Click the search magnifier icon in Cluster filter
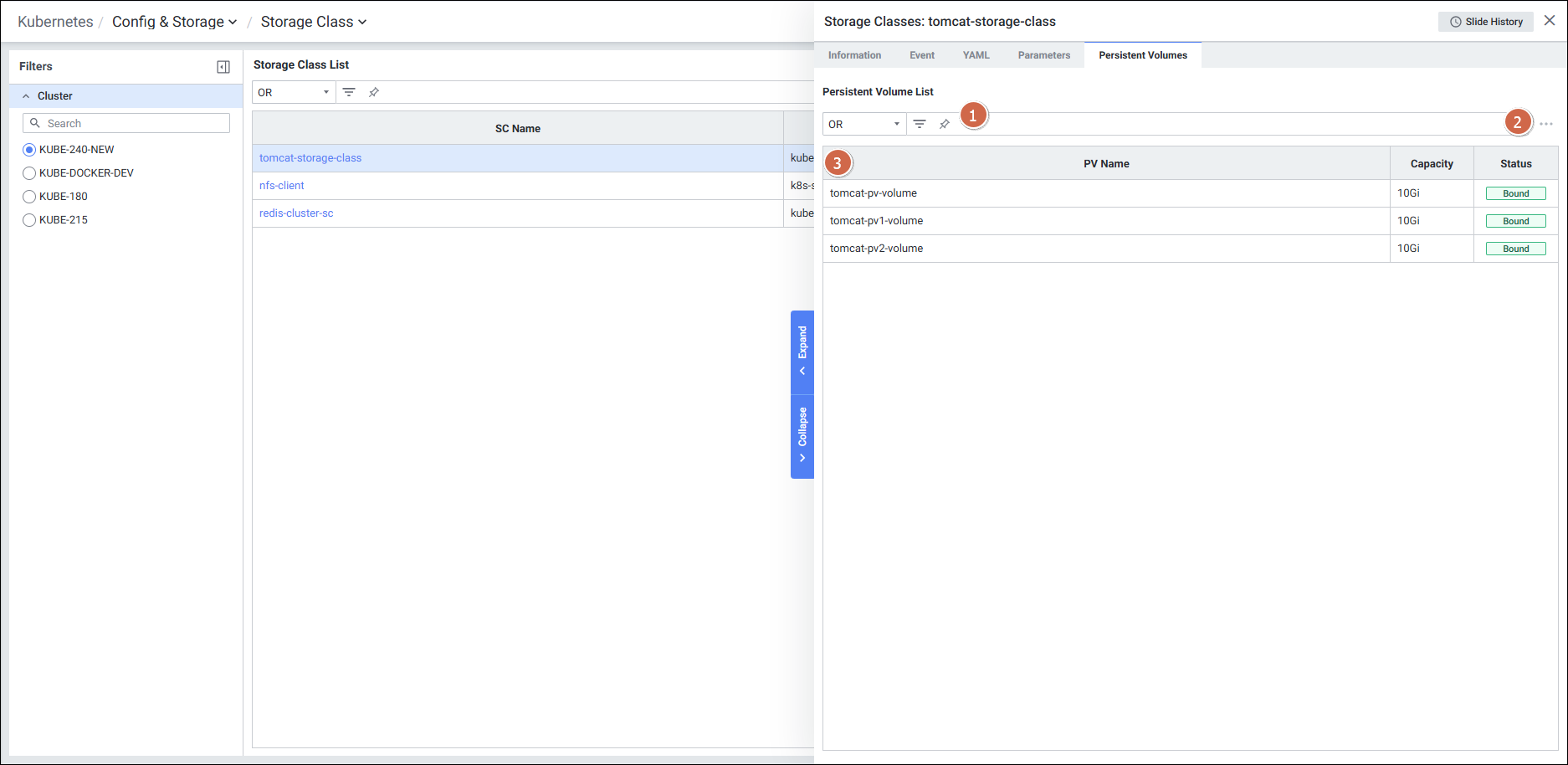Viewport: 1568px width, 765px height. coord(35,123)
